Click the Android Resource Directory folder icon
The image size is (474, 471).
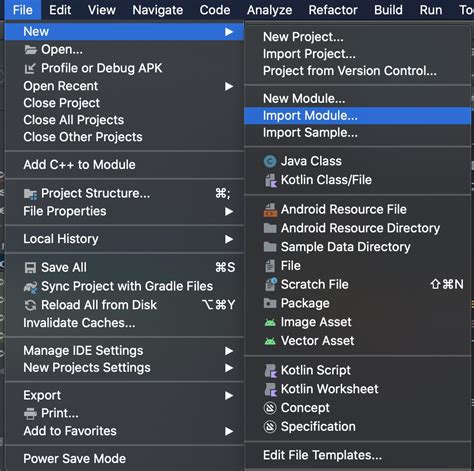[270, 228]
